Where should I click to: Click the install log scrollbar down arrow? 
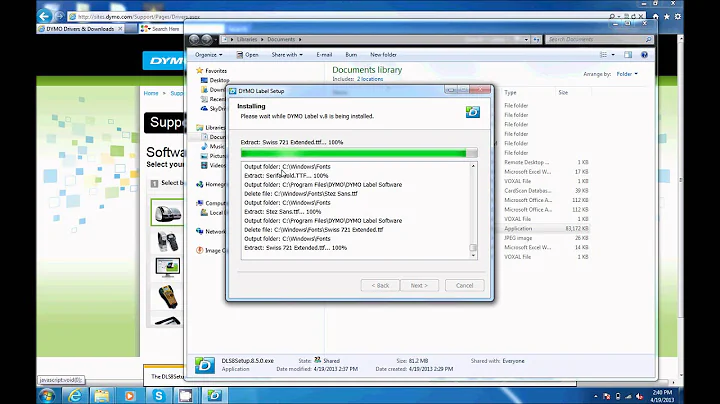click(473, 255)
